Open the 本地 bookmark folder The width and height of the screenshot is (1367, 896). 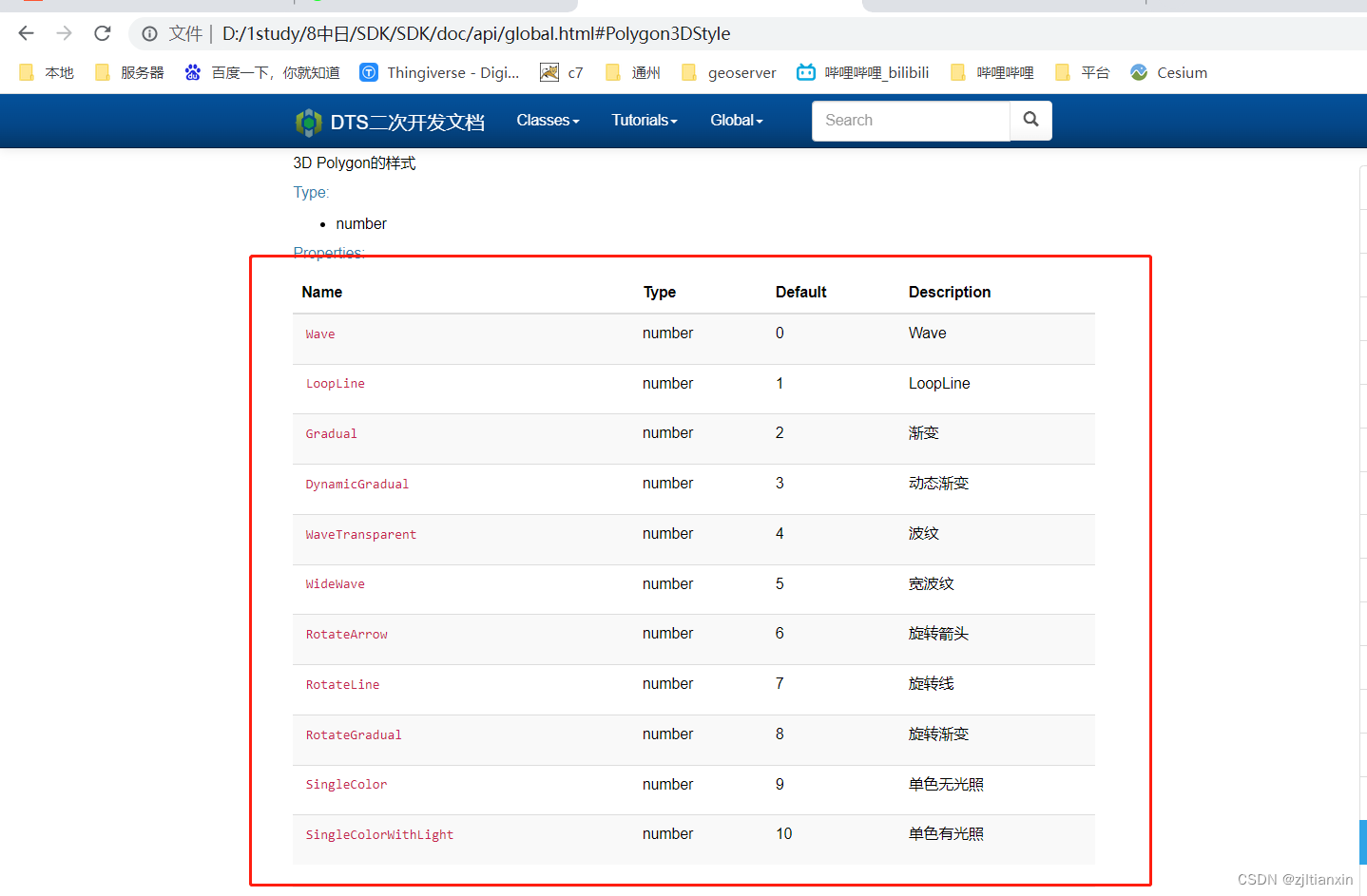[x=47, y=72]
